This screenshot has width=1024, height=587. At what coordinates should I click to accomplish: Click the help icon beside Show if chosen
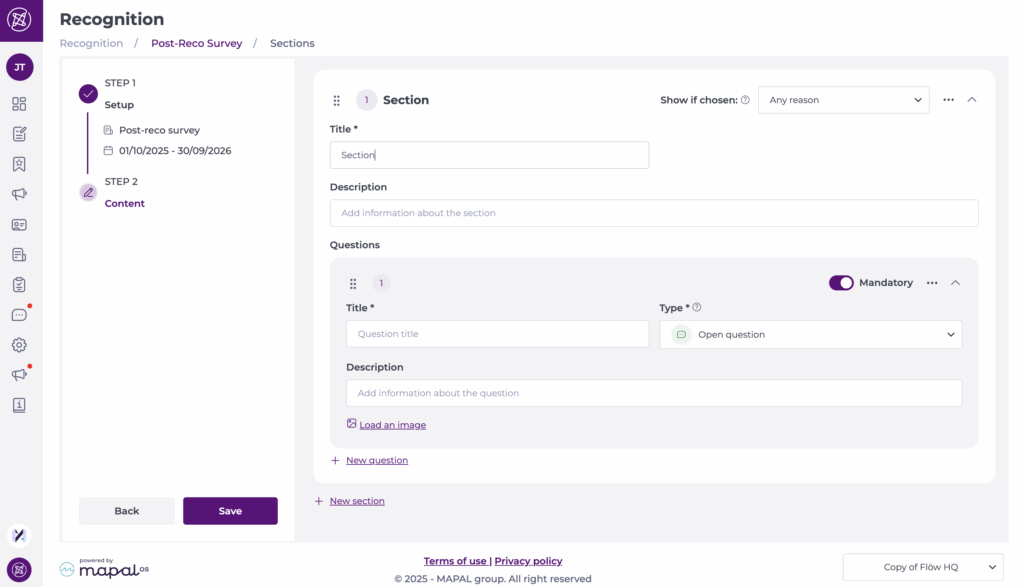pos(745,100)
